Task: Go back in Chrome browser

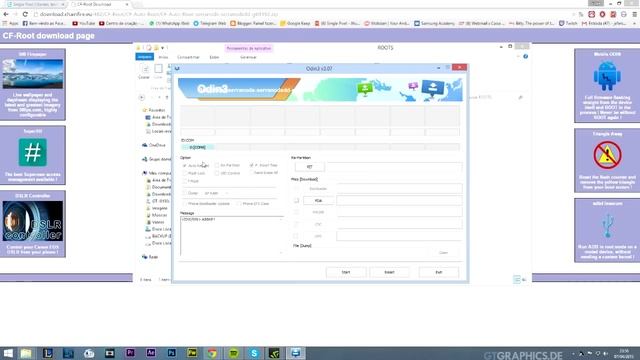Action: coord(6,14)
